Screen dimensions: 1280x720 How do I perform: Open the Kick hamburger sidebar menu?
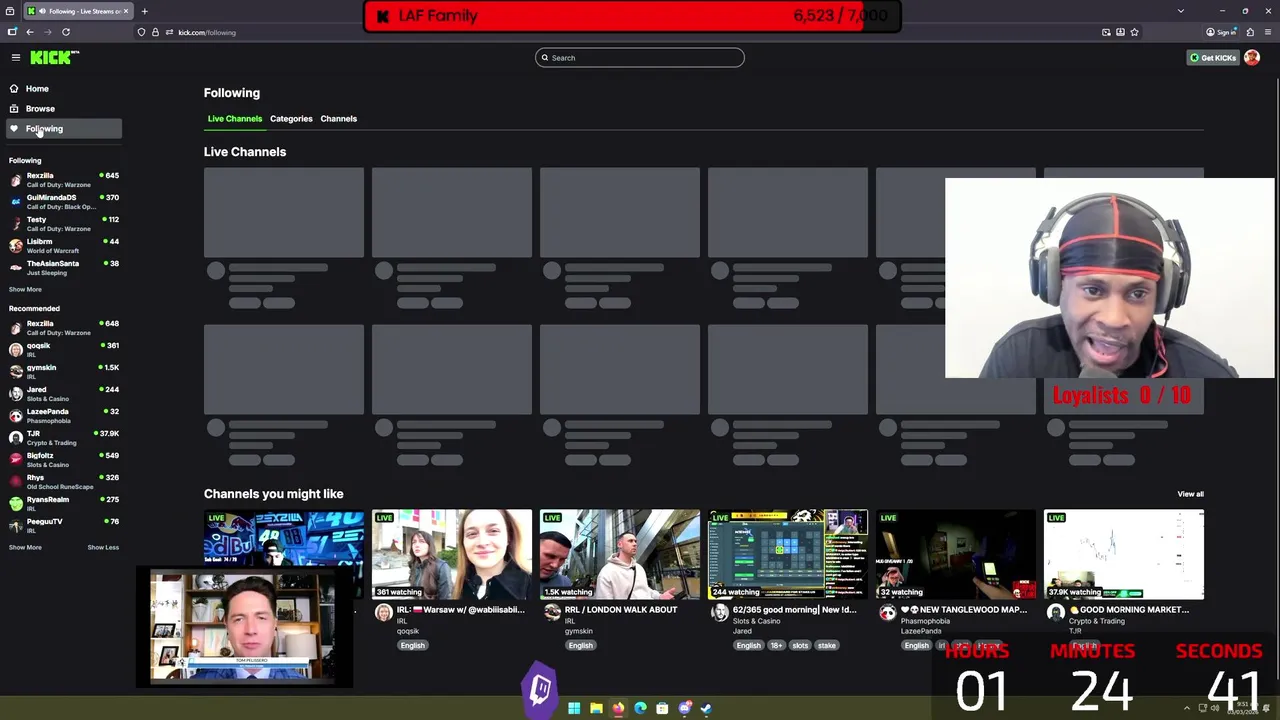tap(15, 58)
